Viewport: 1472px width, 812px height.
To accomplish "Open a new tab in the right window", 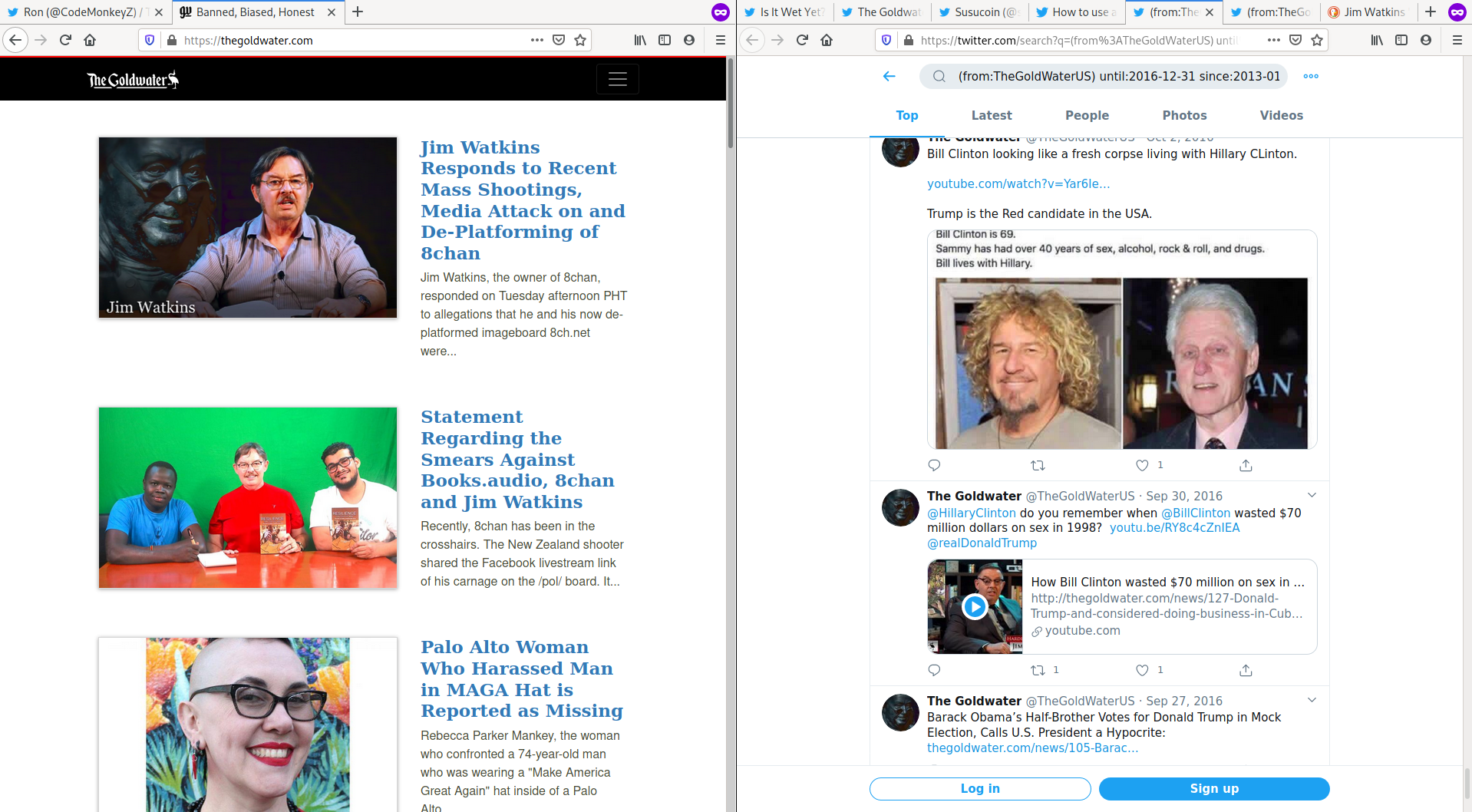I will pyautogui.click(x=1431, y=12).
